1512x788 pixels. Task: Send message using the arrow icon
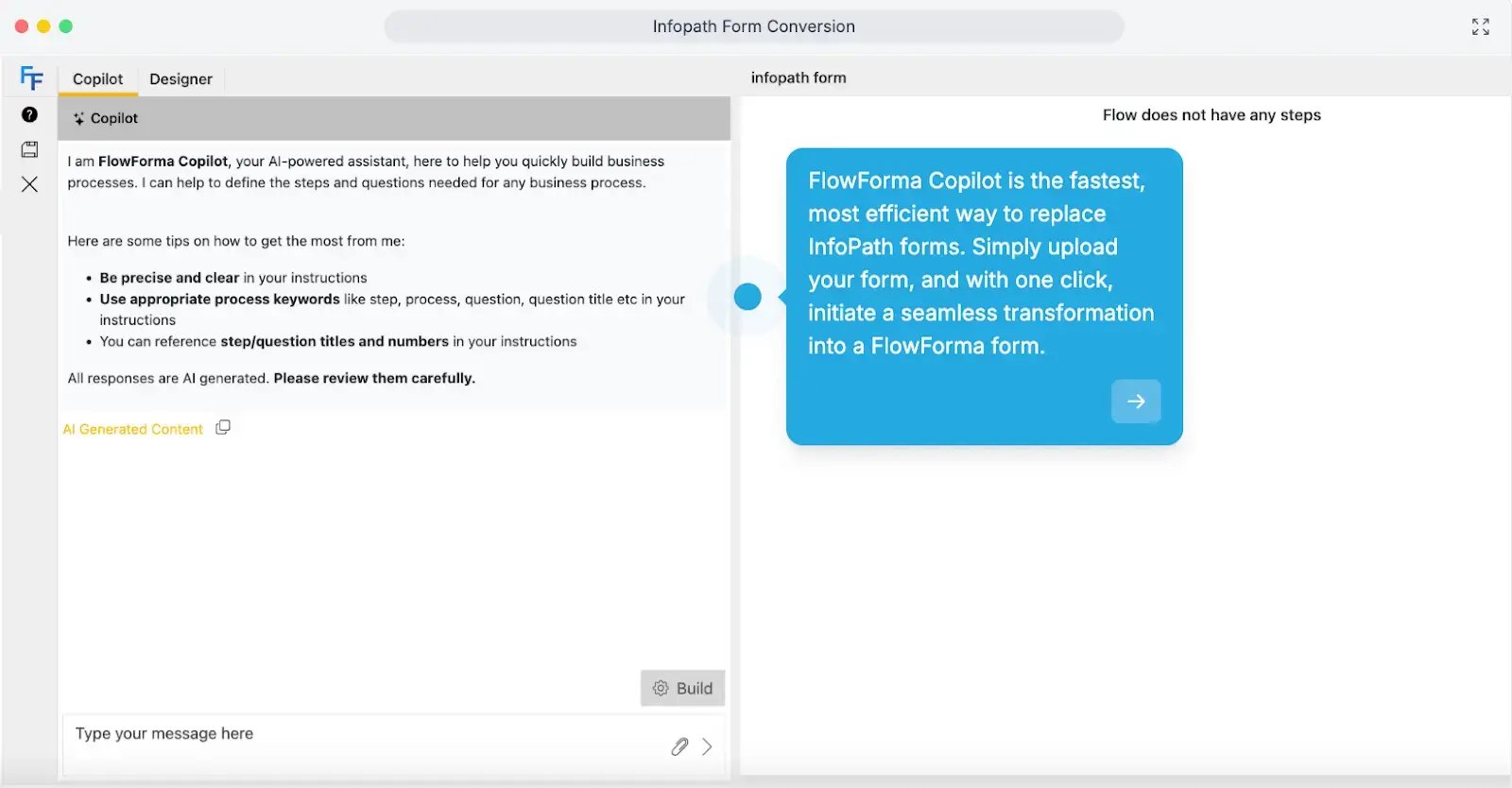(706, 746)
